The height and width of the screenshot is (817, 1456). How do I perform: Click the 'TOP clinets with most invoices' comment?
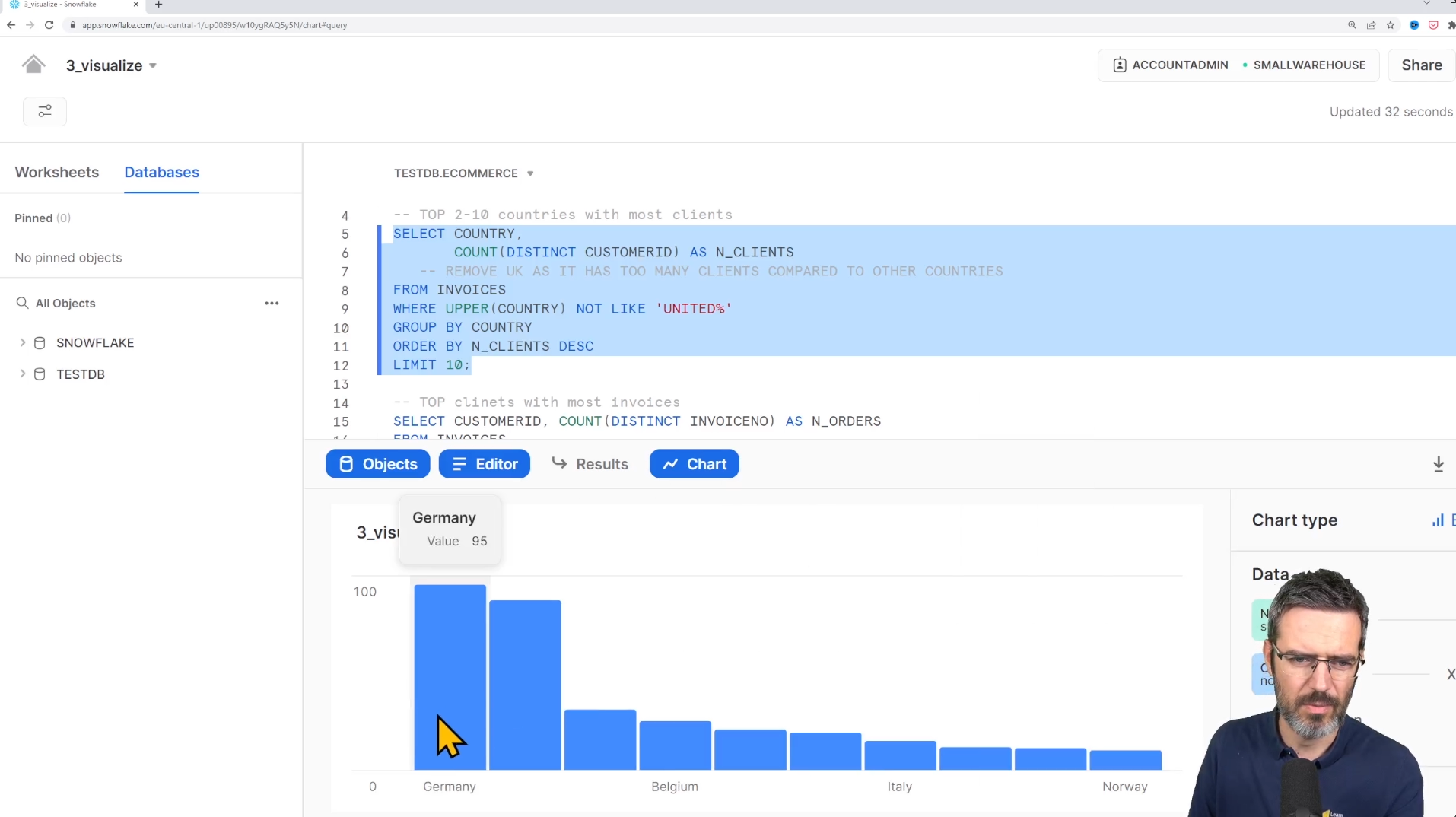(536, 402)
